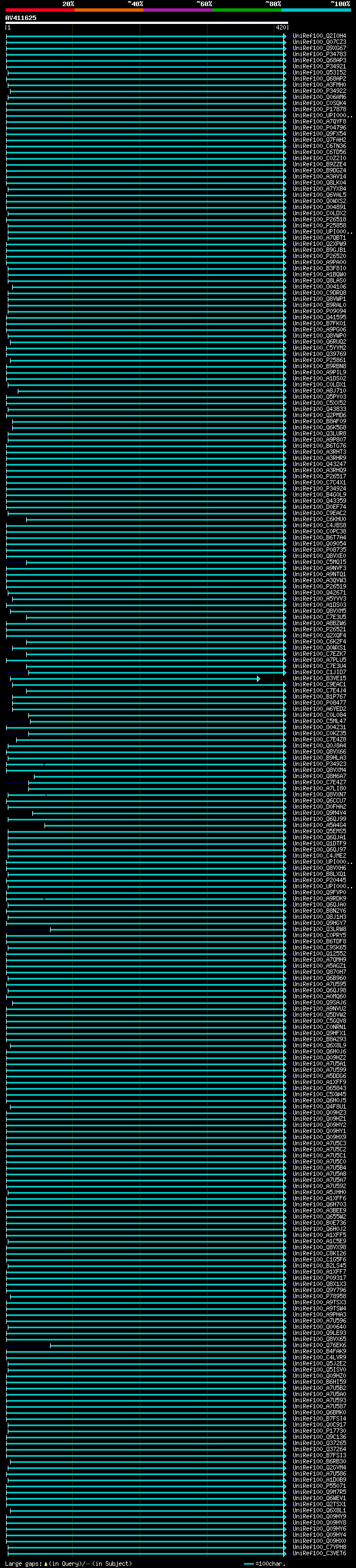Click the alignment bar for Q9M4V4
This screenshot has width=356, height=1568.
160,813
